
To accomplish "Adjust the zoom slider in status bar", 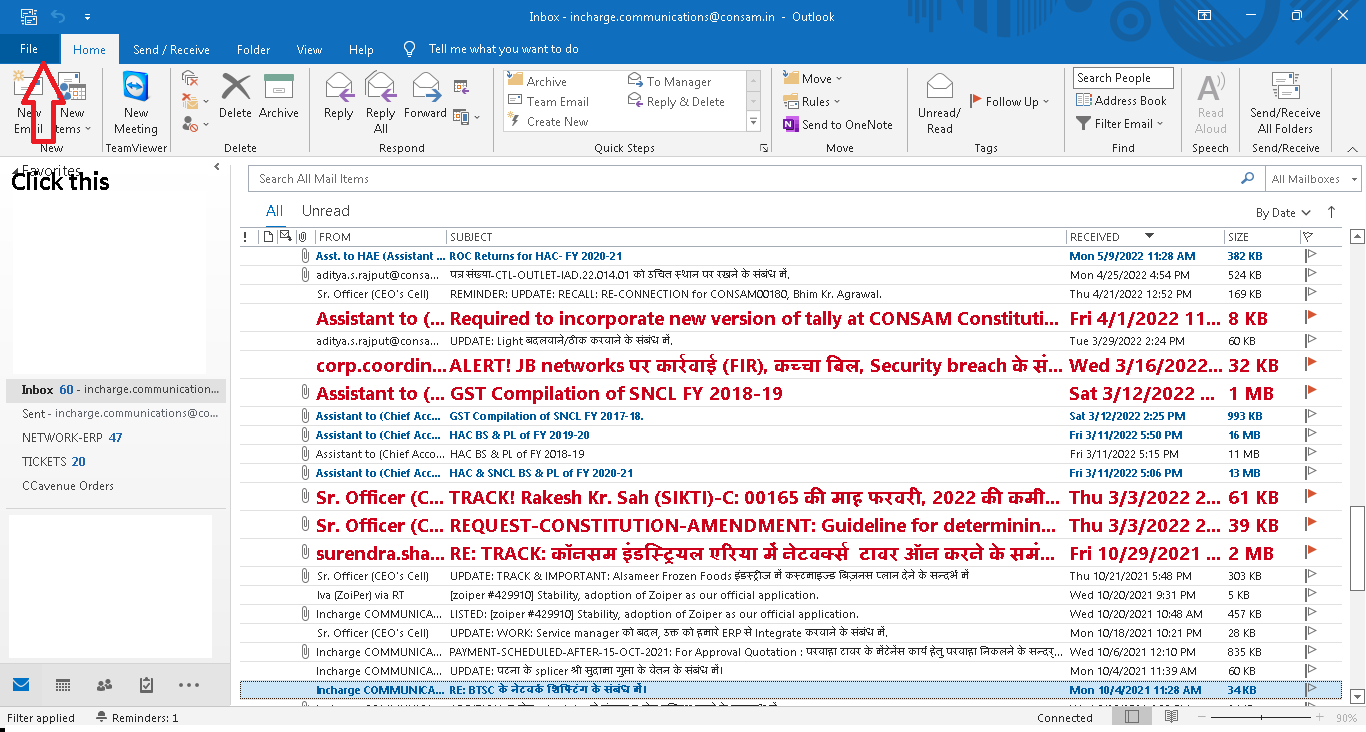I will coord(1261,717).
